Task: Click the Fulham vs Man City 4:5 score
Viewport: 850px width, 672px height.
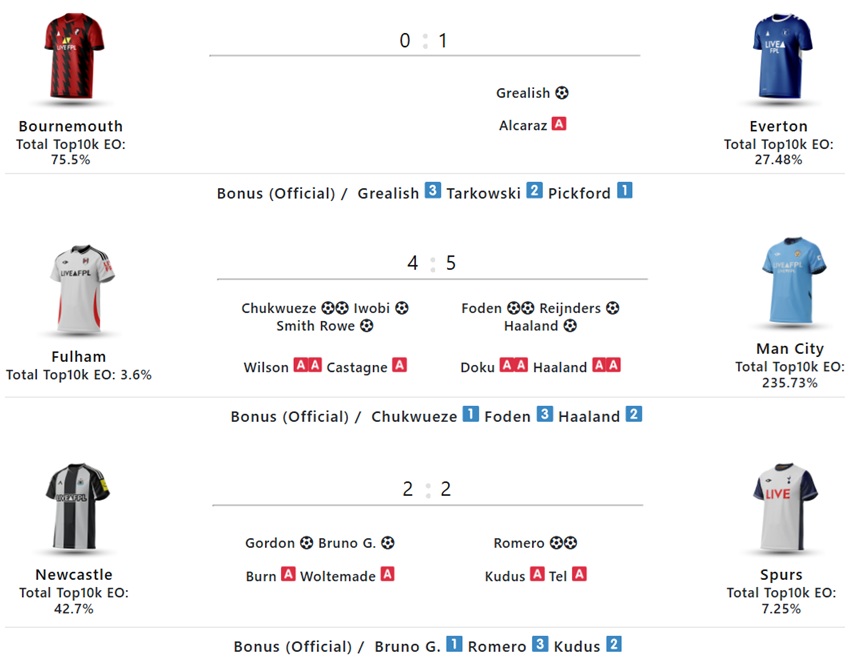Action: point(432,263)
